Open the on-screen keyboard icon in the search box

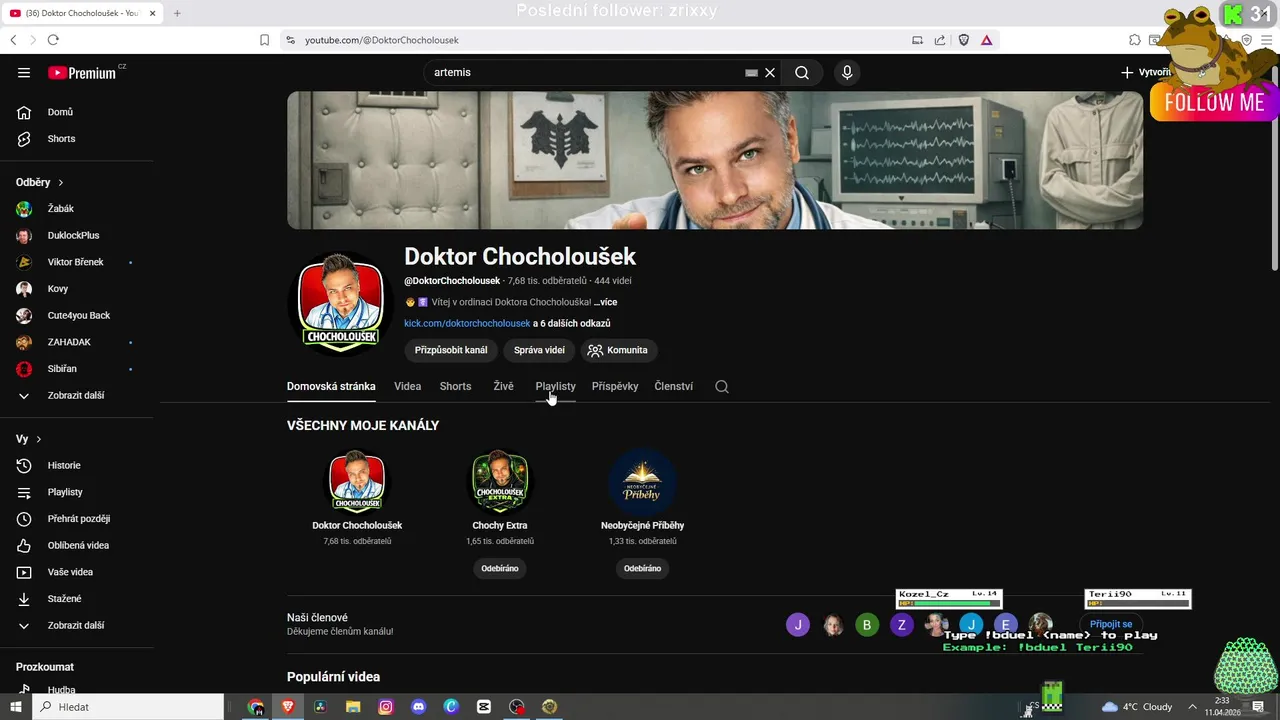pyautogui.click(x=752, y=73)
